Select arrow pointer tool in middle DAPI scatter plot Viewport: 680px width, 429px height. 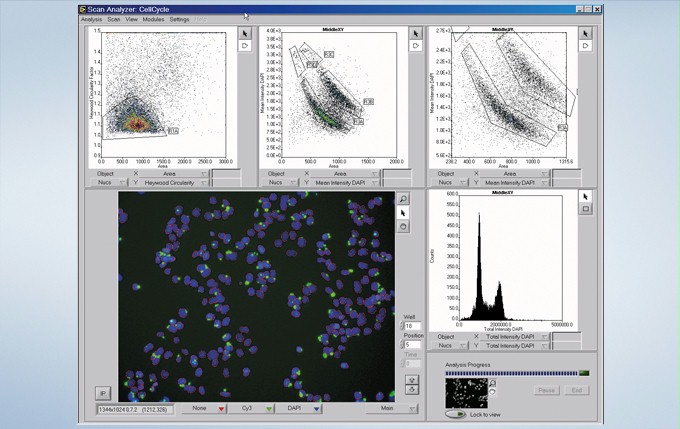point(415,33)
